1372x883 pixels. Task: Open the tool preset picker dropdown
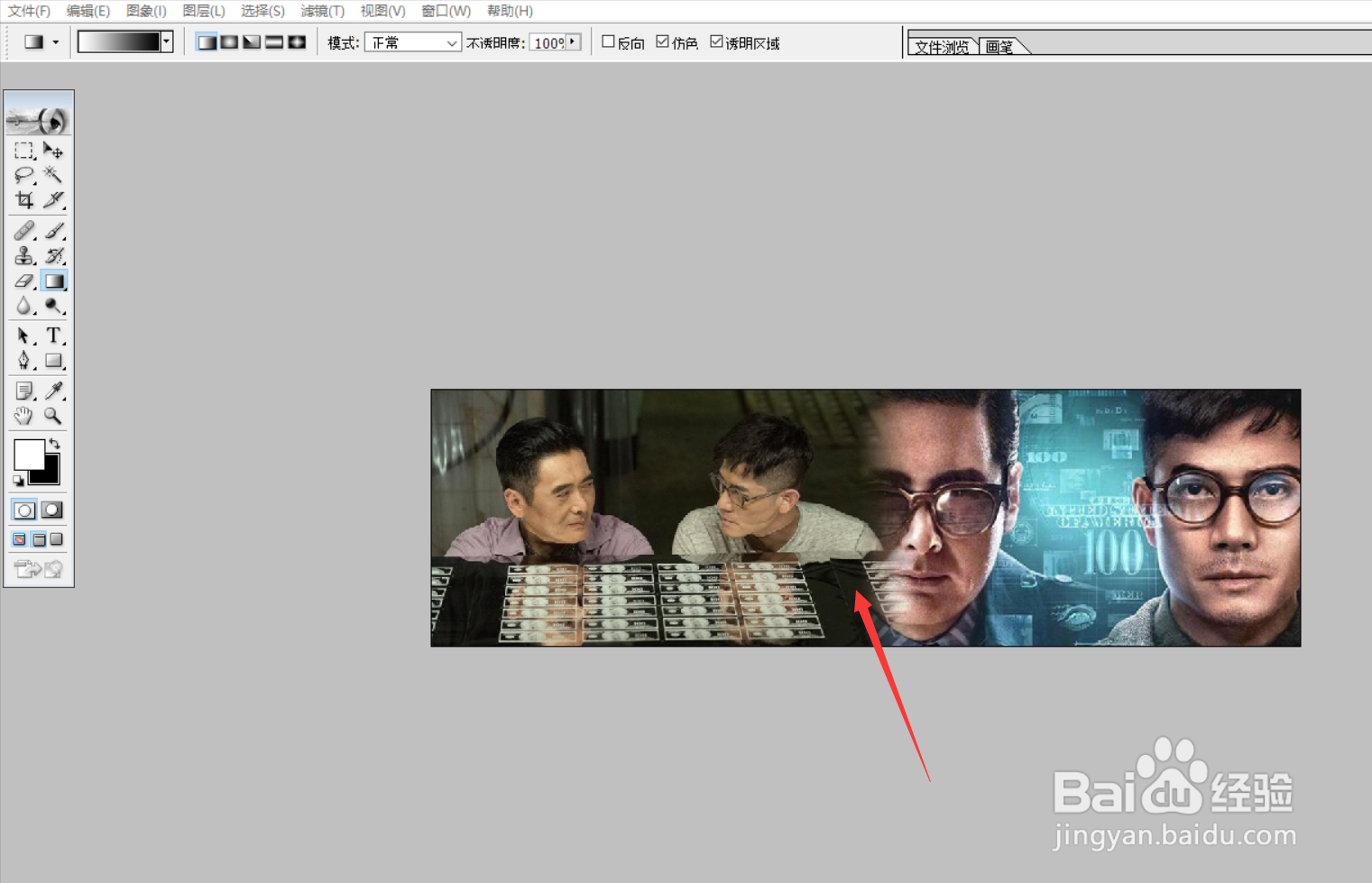click(x=56, y=42)
